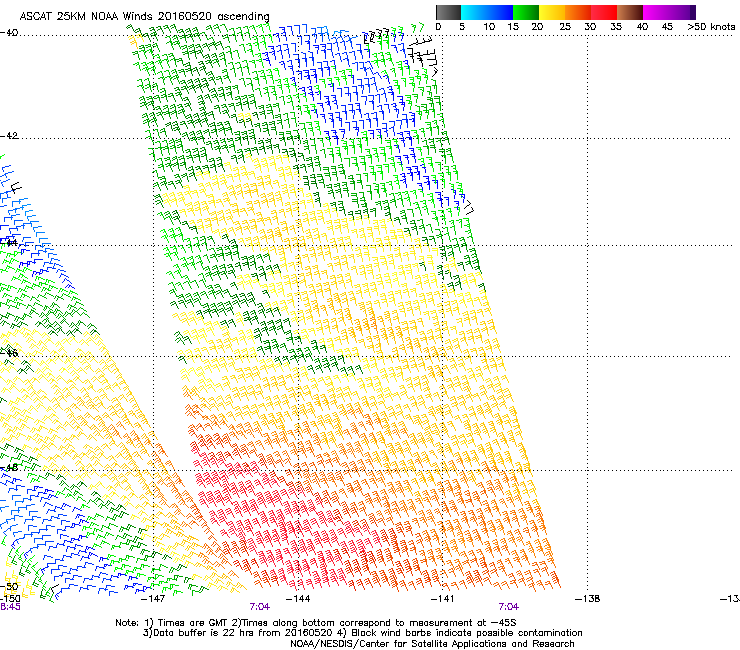The image size is (740, 650).
Task: Select the orange 25-30 knots legend swatch
Action: (x=578, y=12)
